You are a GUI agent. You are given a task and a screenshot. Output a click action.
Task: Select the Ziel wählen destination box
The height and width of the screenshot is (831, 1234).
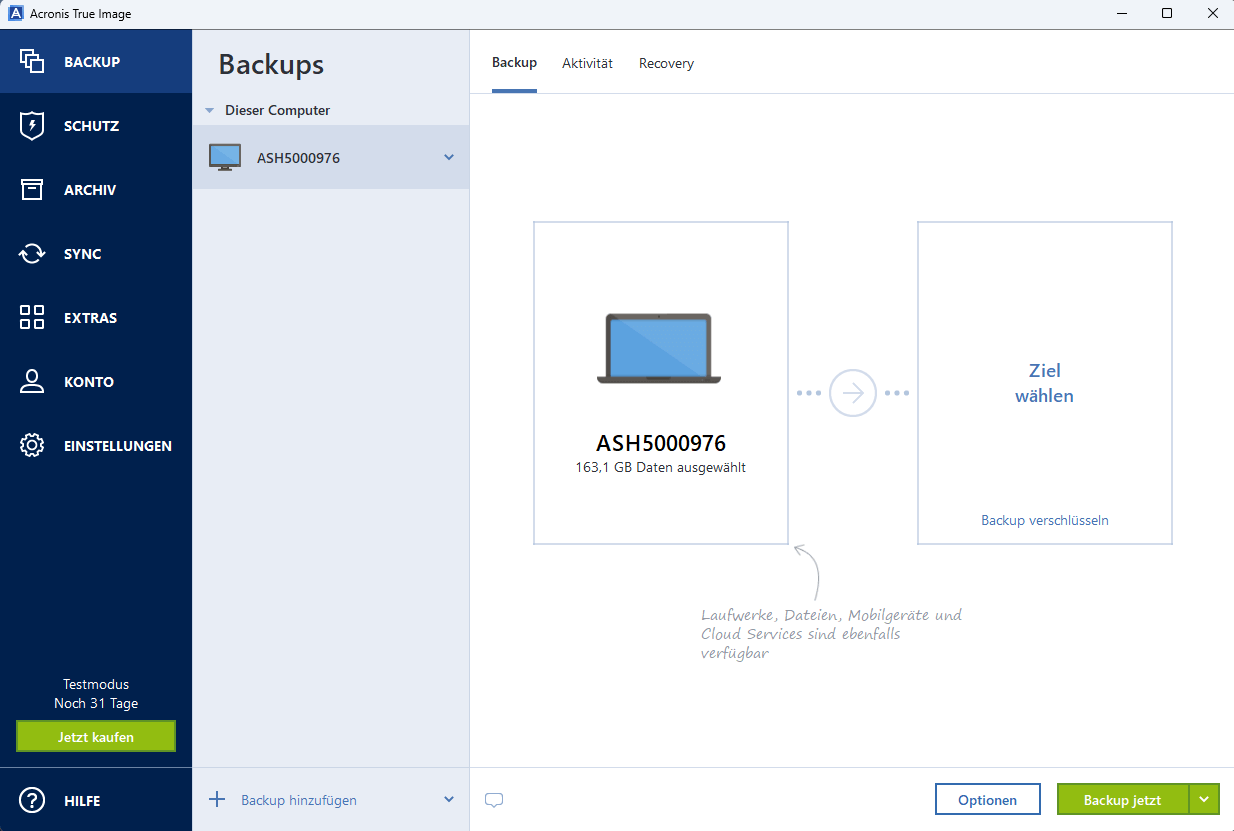[x=1044, y=383]
